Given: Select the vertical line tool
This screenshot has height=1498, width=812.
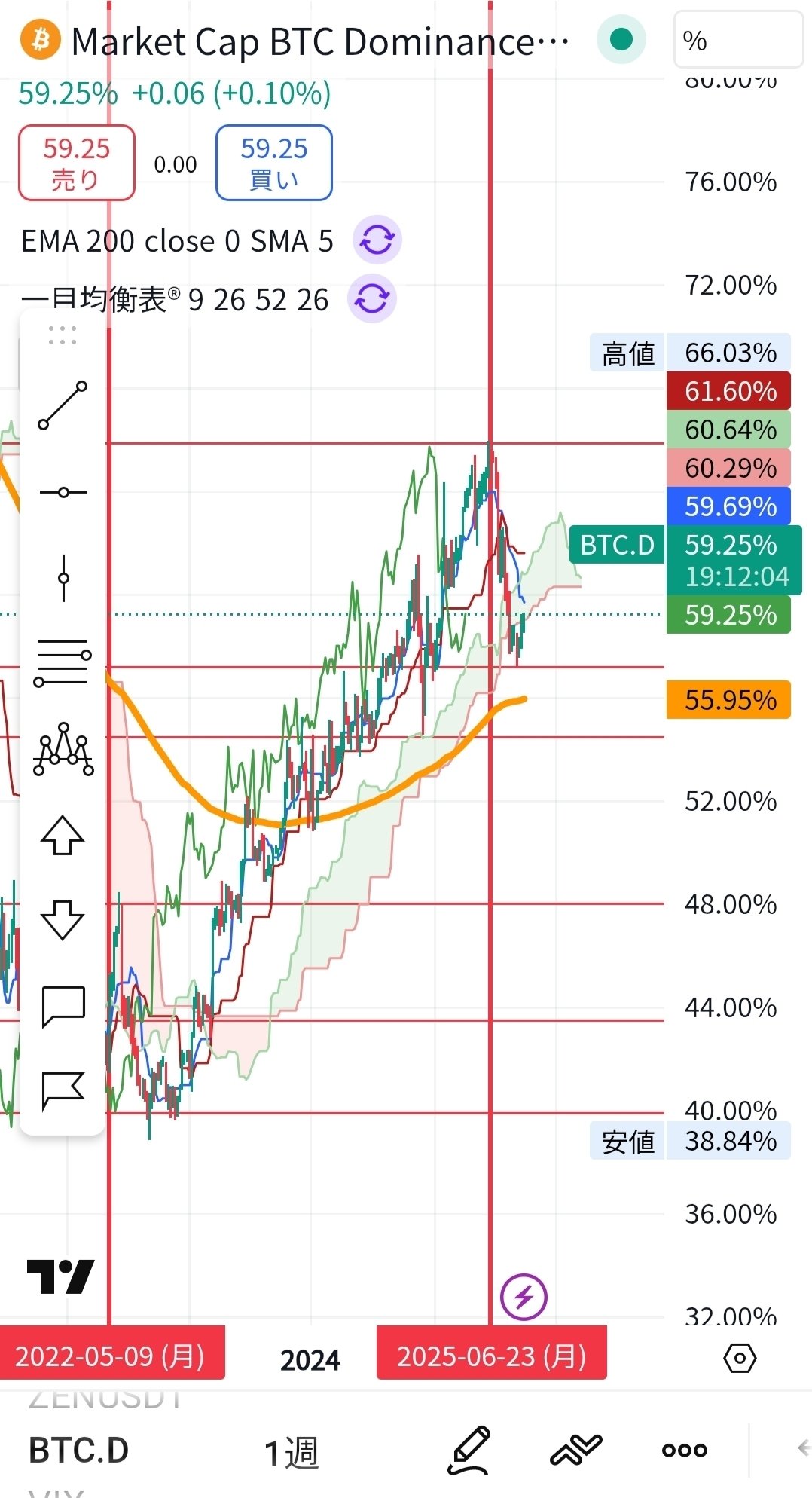Looking at the screenshot, I should click(63, 578).
